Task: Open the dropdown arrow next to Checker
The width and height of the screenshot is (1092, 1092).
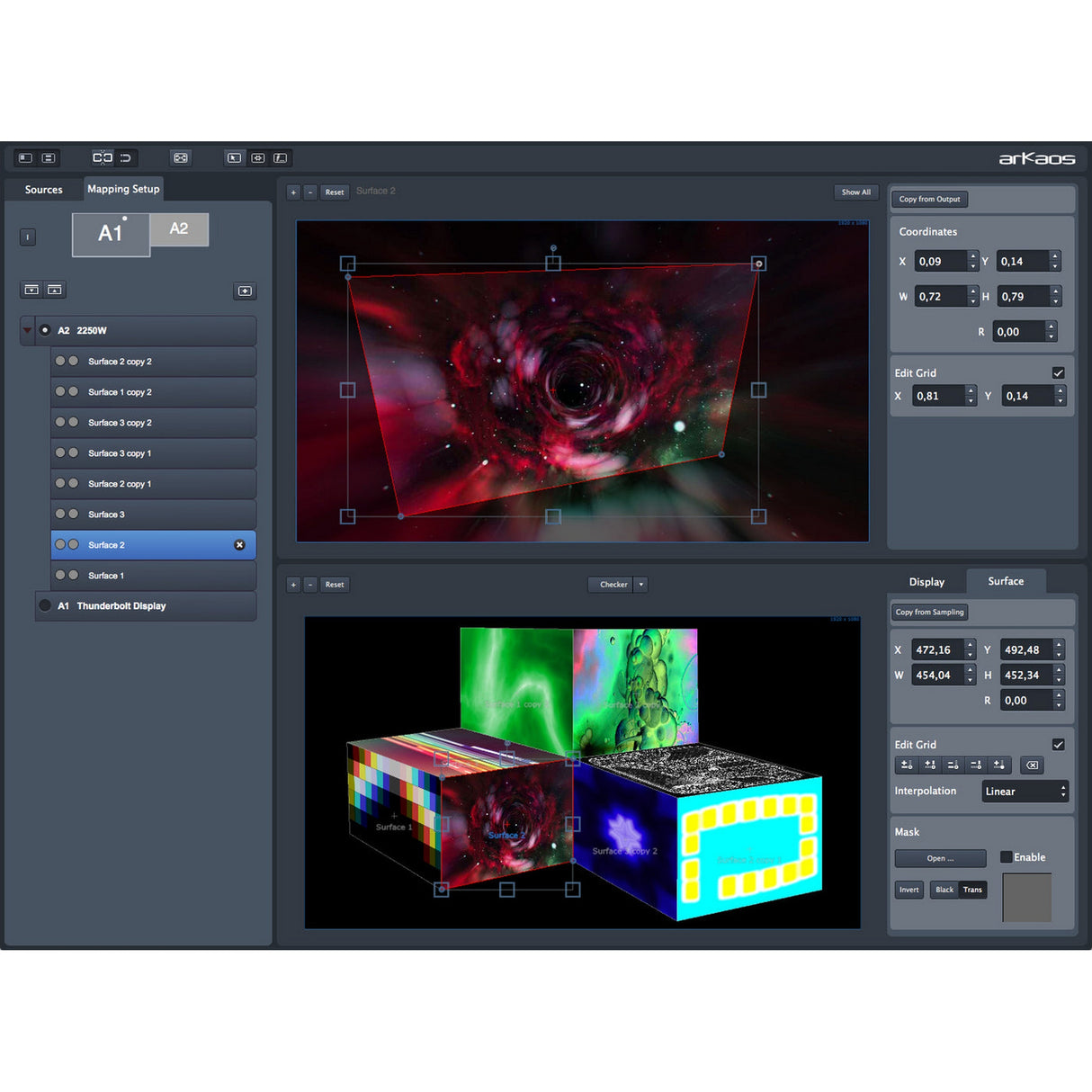Action: (x=642, y=585)
